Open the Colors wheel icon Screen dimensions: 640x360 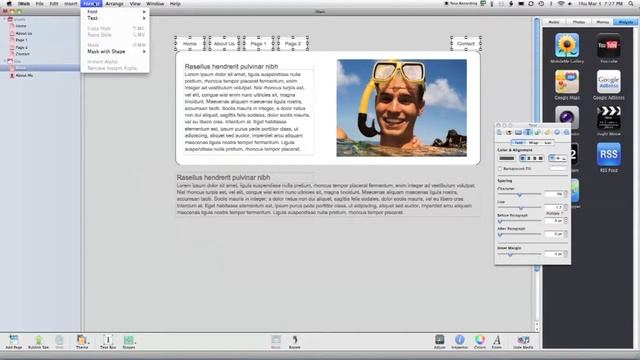(x=480, y=341)
